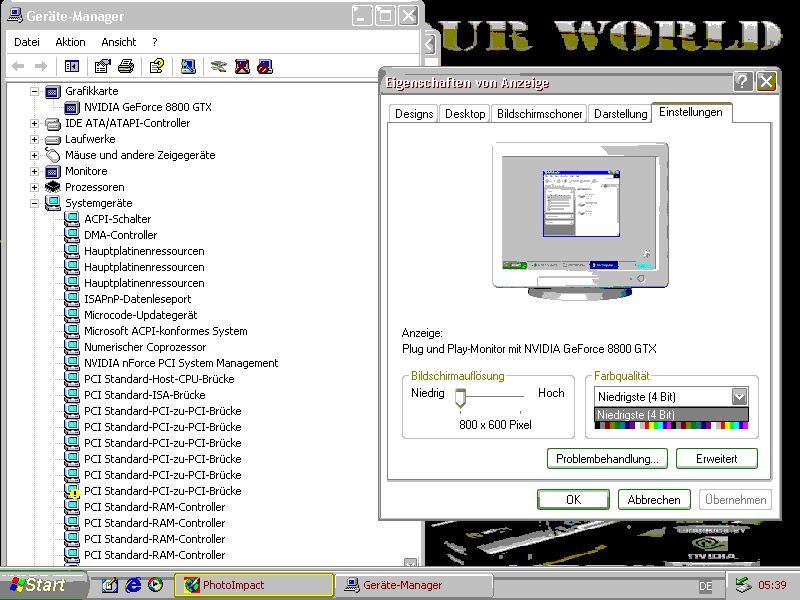Screen dimensions: 800x600
Task: Click the mouse icon beside Mäuse und andere Zeigegeräte
Action: [x=53, y=155]
